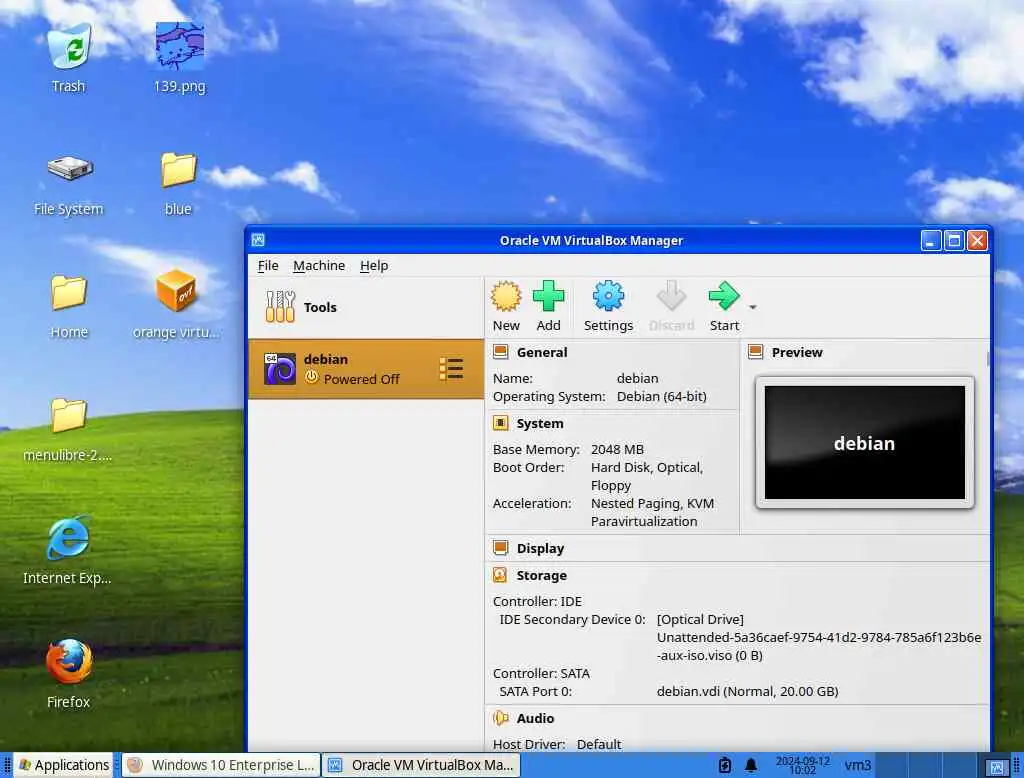Start the debian VM with green arrow
Image resolution: width=1024 pixels, height=778 pixels.
pyautogui.click(x=724, y=297)
